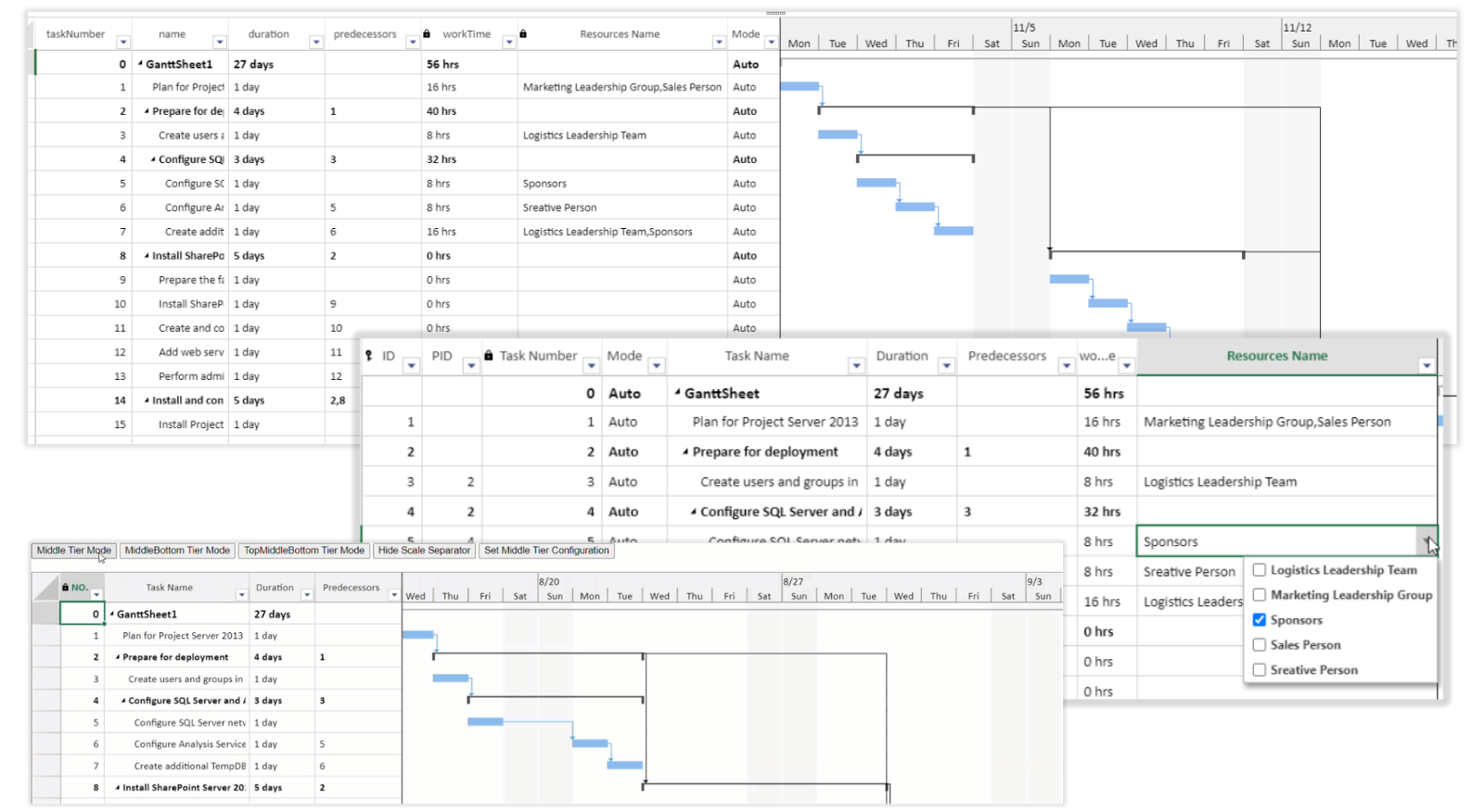Click 'Sreative Person' cell in top sheet
The height and width of the screenshot is (812, 1484).
(622, 208)
